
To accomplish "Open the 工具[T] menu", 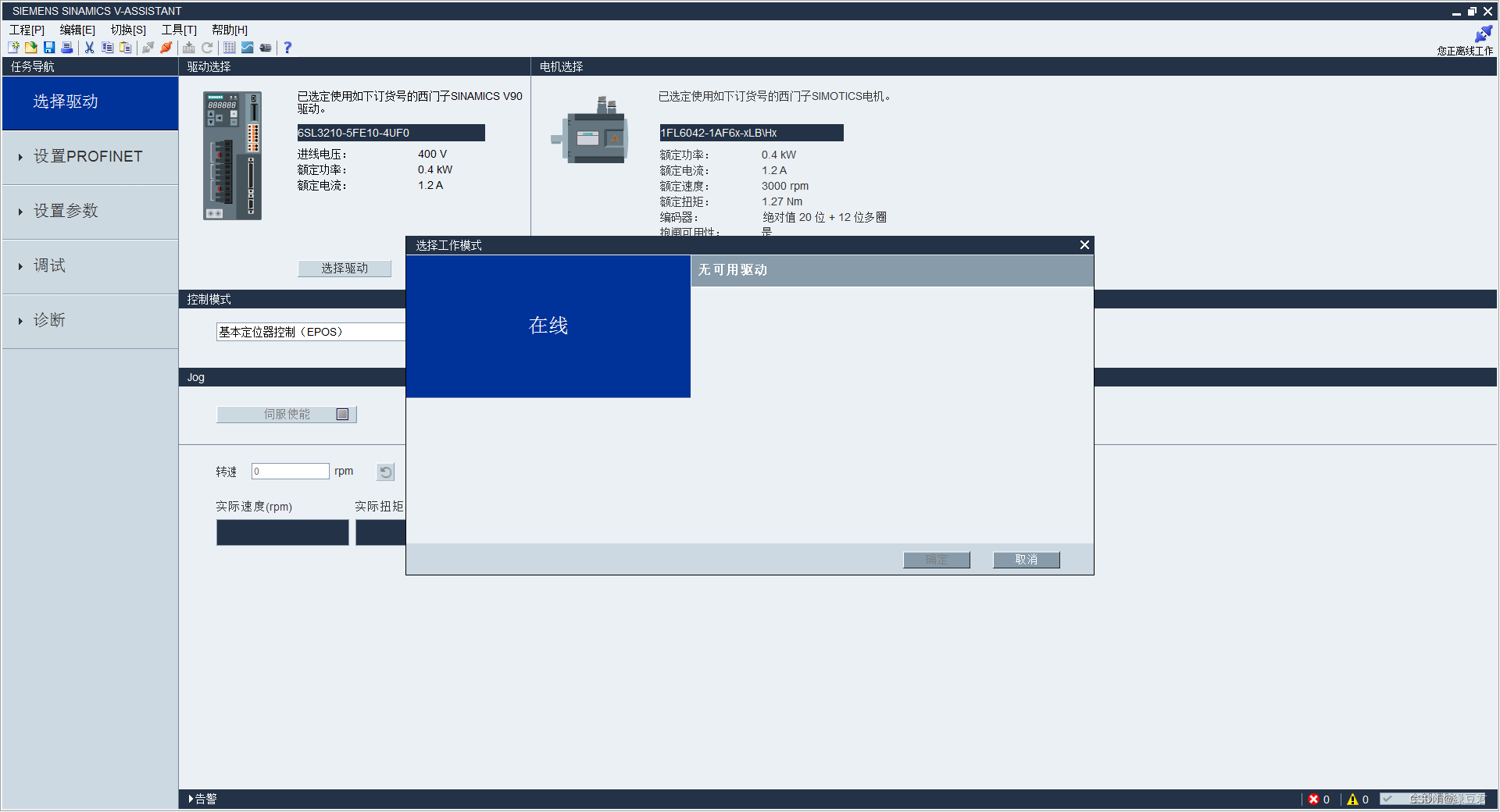I will pos(179,30).
